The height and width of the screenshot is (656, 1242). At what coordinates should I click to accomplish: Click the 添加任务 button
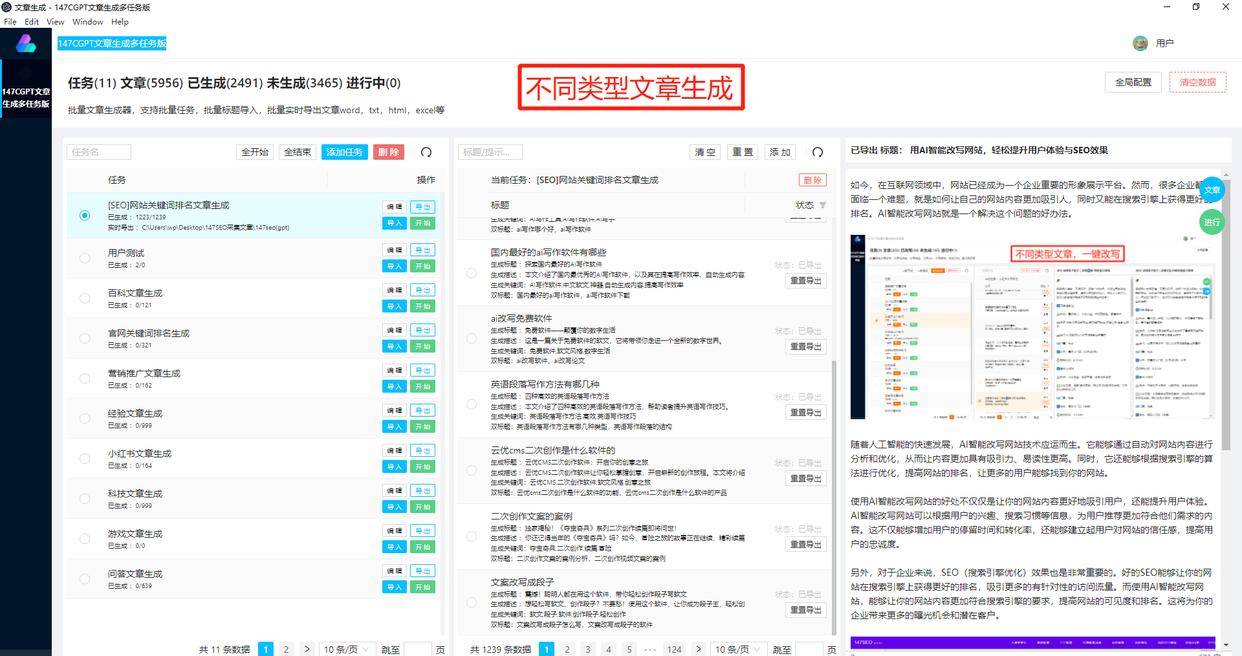pos(345,152)
